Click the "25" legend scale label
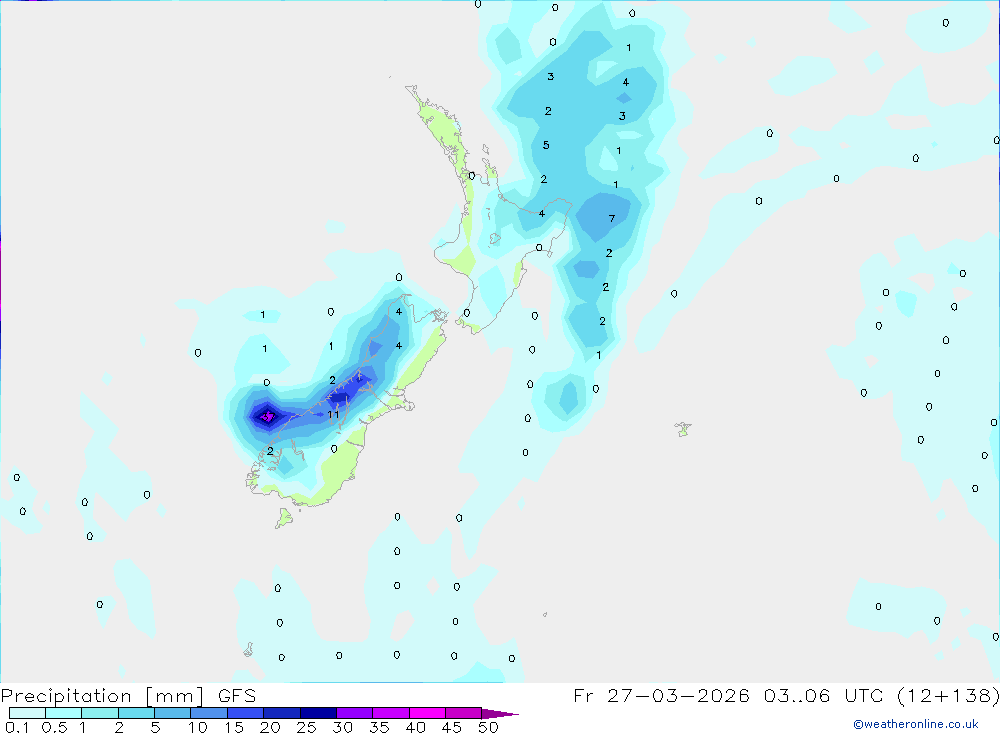Screen dimensions: 1000x733 (x=306, y=727)
